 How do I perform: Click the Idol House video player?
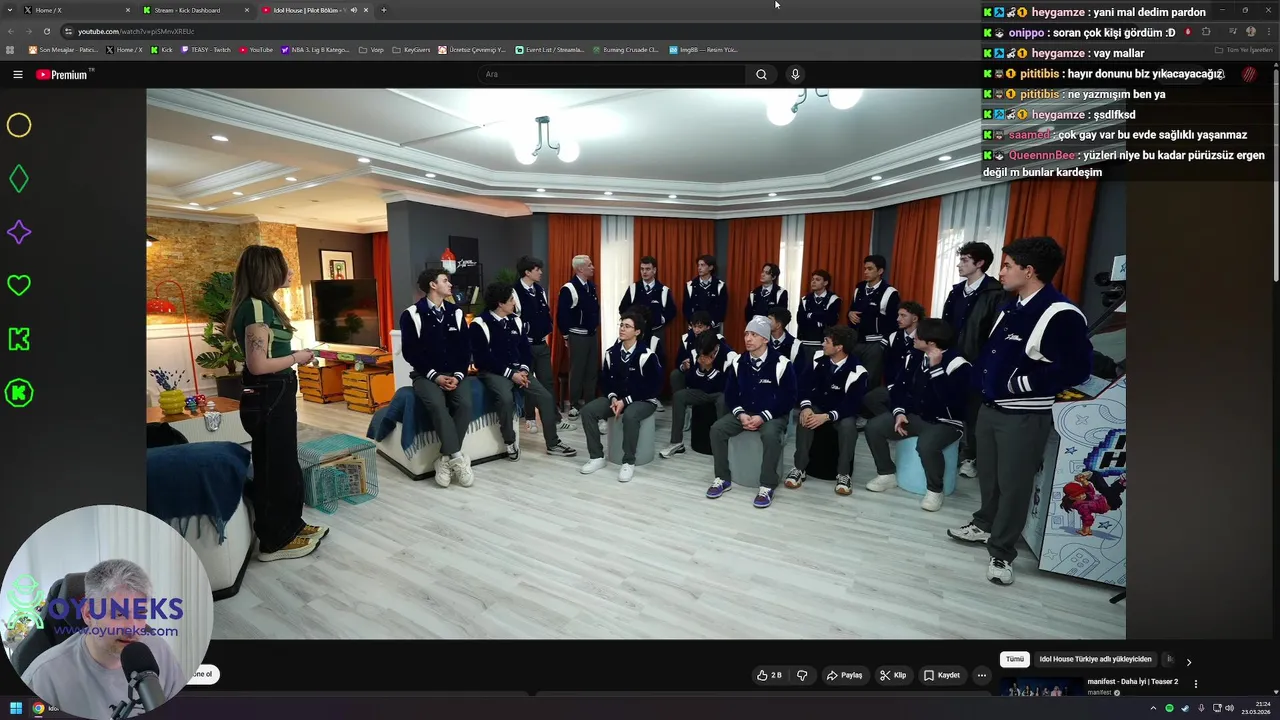tap(636, 364)
